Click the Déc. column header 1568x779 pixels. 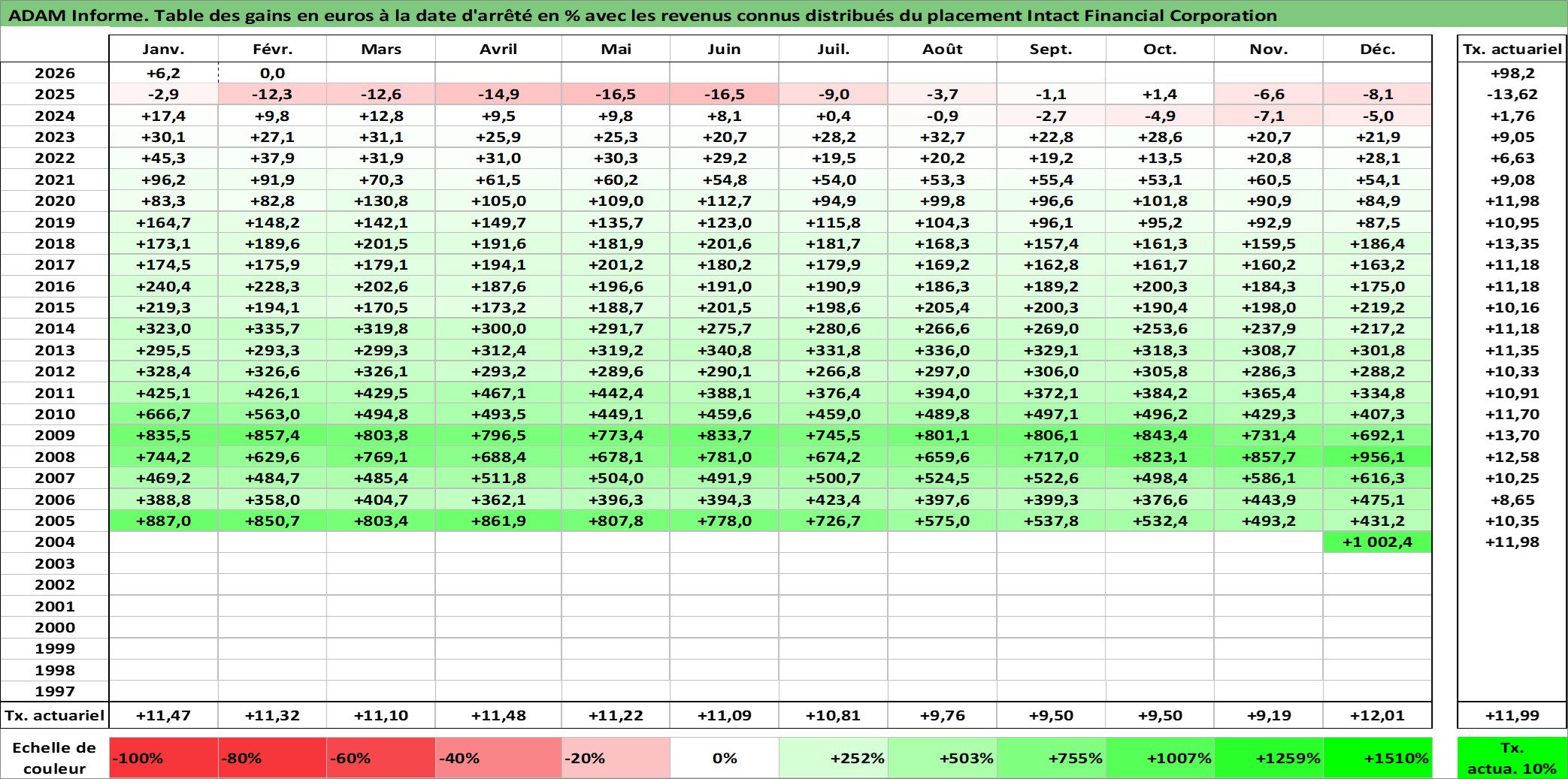pos(1378,49)
